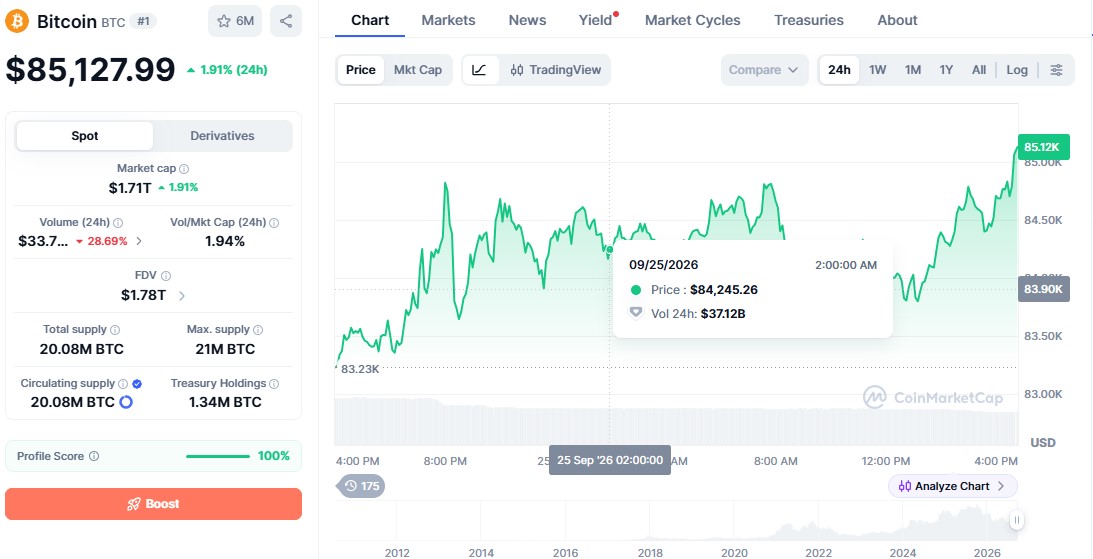Screen dimensions: 1093x559
Task: Expand FDV details chevron
Action: [182, 296]
